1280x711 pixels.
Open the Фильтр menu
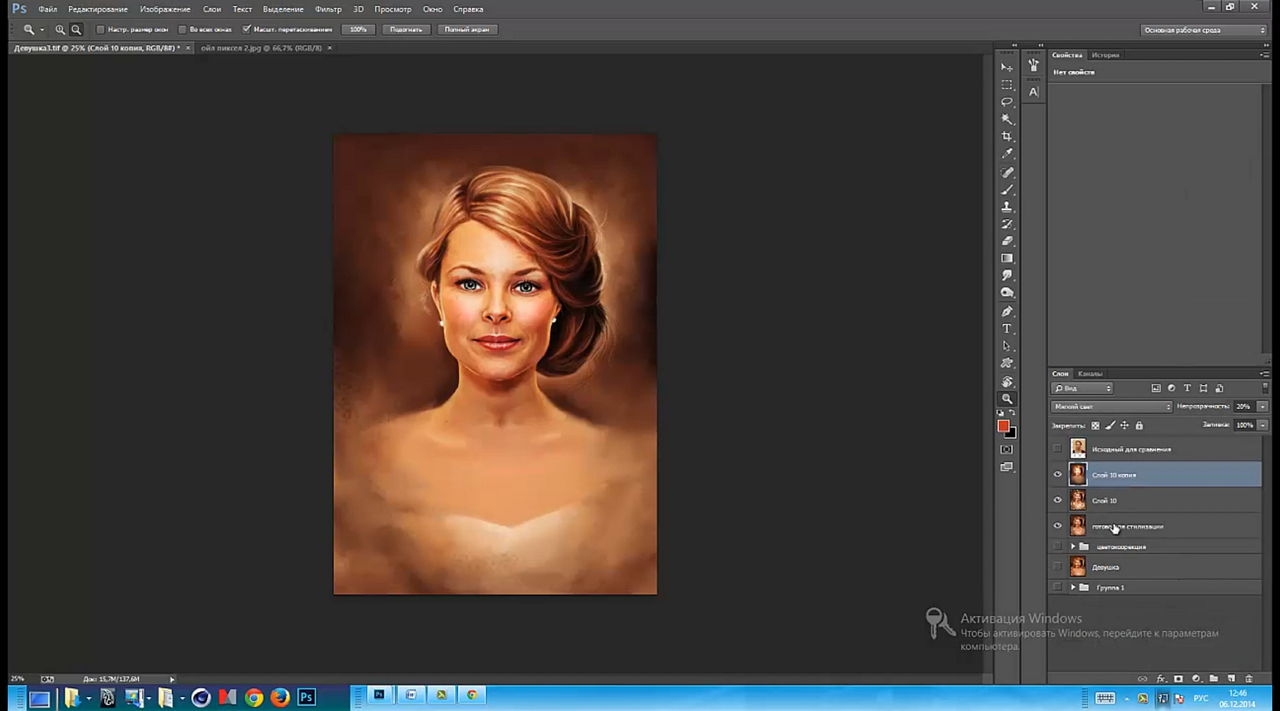328,9
